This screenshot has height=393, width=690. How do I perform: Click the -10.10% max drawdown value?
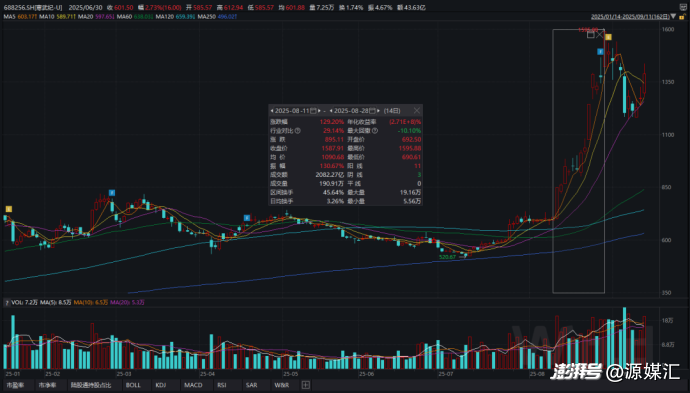pos(409,131)
